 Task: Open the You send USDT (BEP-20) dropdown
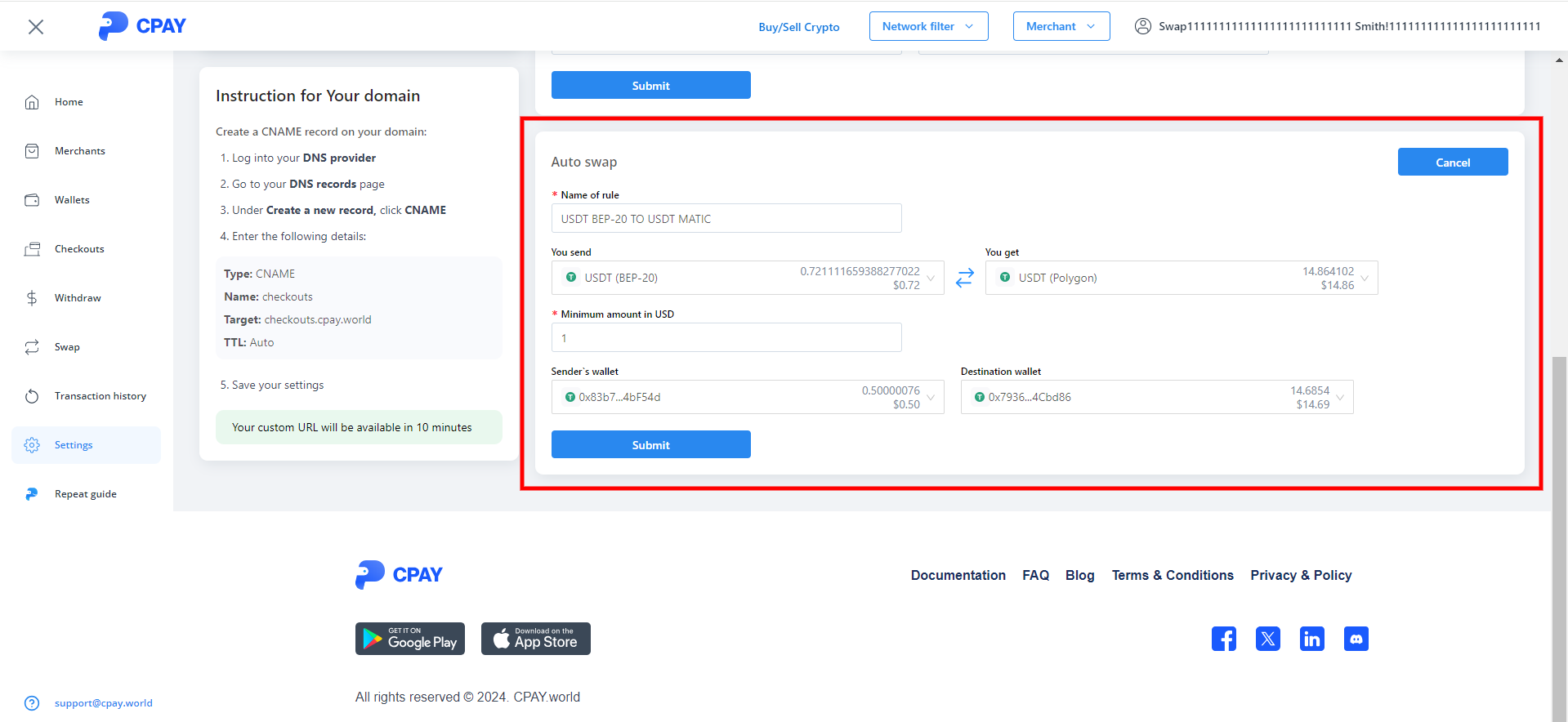[x=747, y=278]
